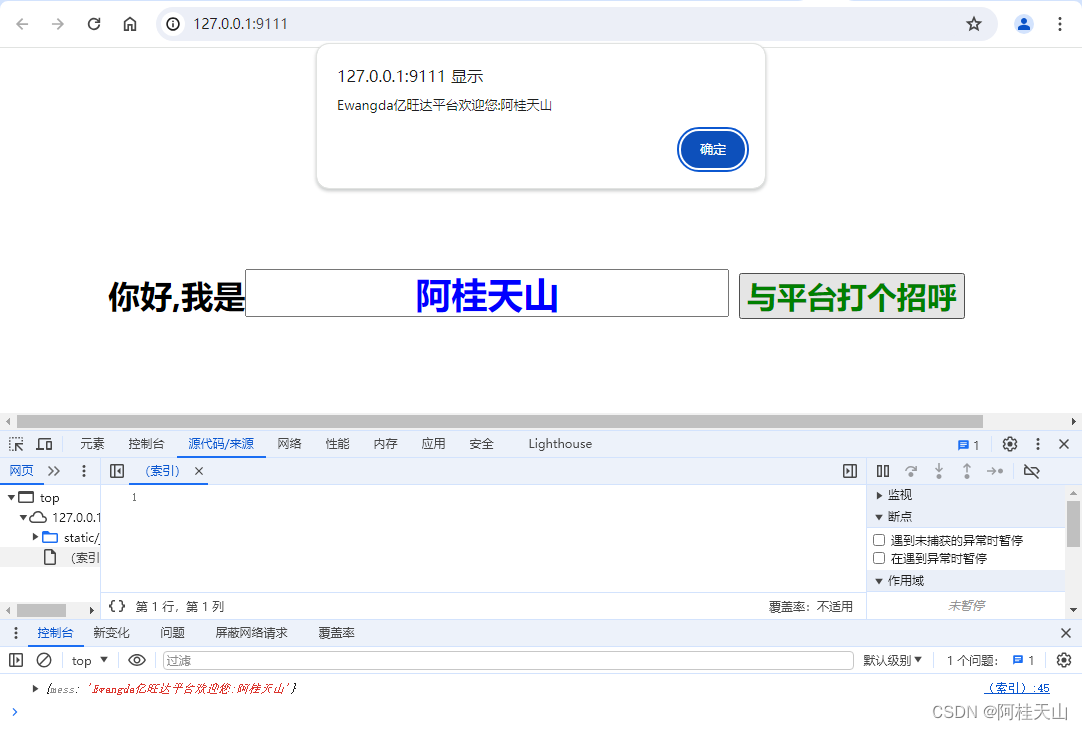Switch to the 元素 panel tab
The image size is (1082, 730).
(x=92, y=443)
